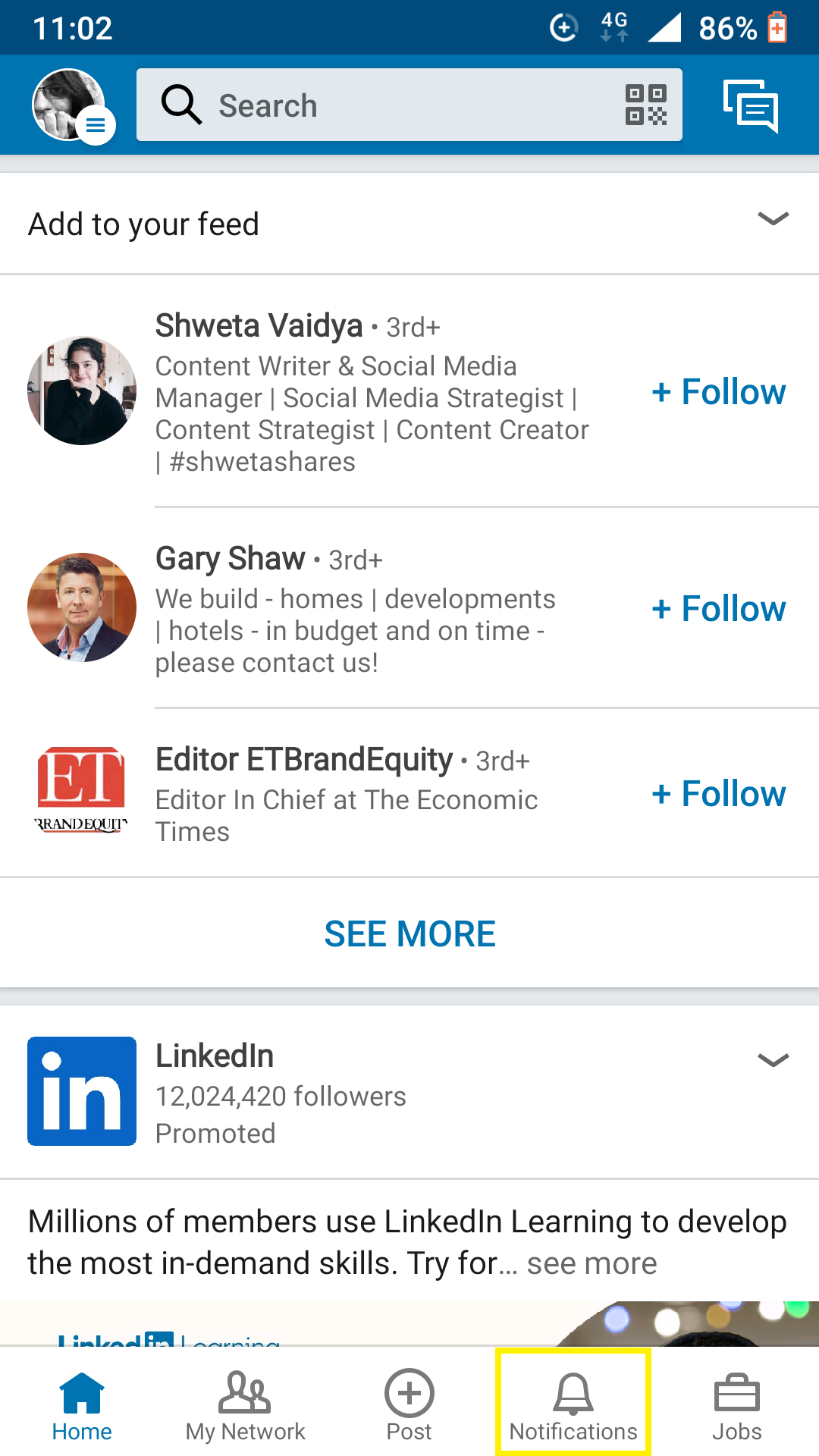The image size is (819, 1456).
Task: Open the My Network tab
Action: (245, 1404)
